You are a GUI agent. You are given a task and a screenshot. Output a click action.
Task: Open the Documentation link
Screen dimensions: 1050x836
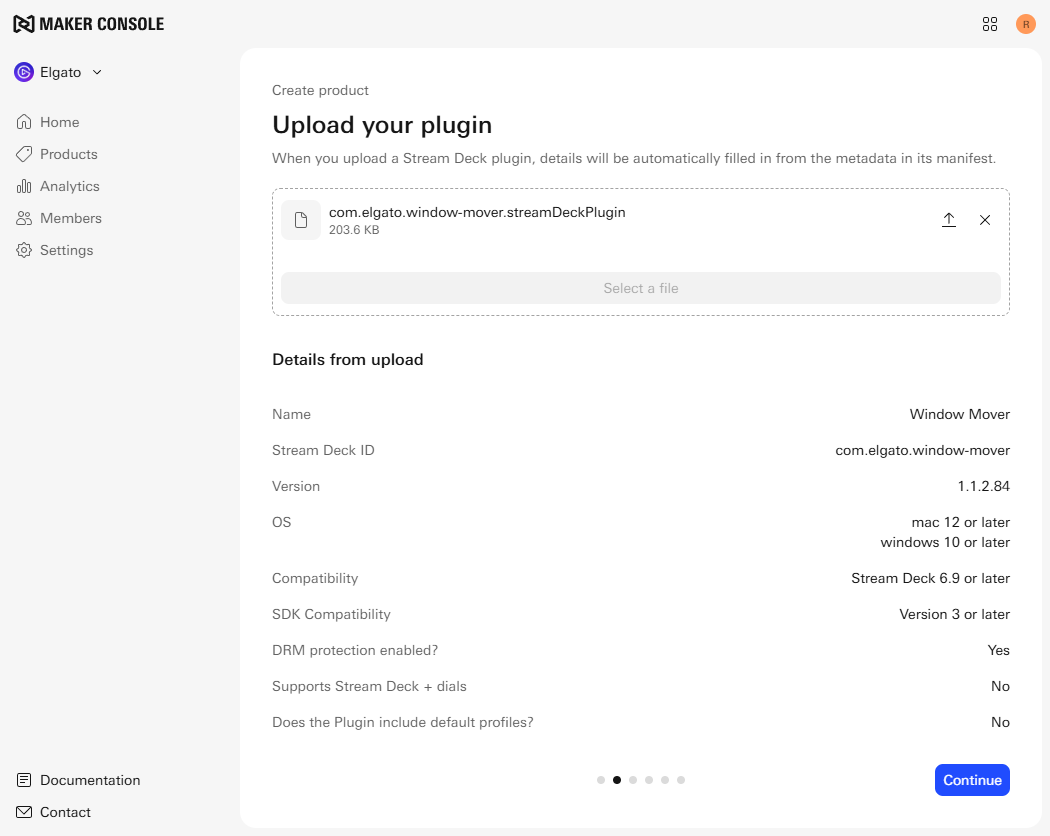pyautogui.click(x=89, y=780)
